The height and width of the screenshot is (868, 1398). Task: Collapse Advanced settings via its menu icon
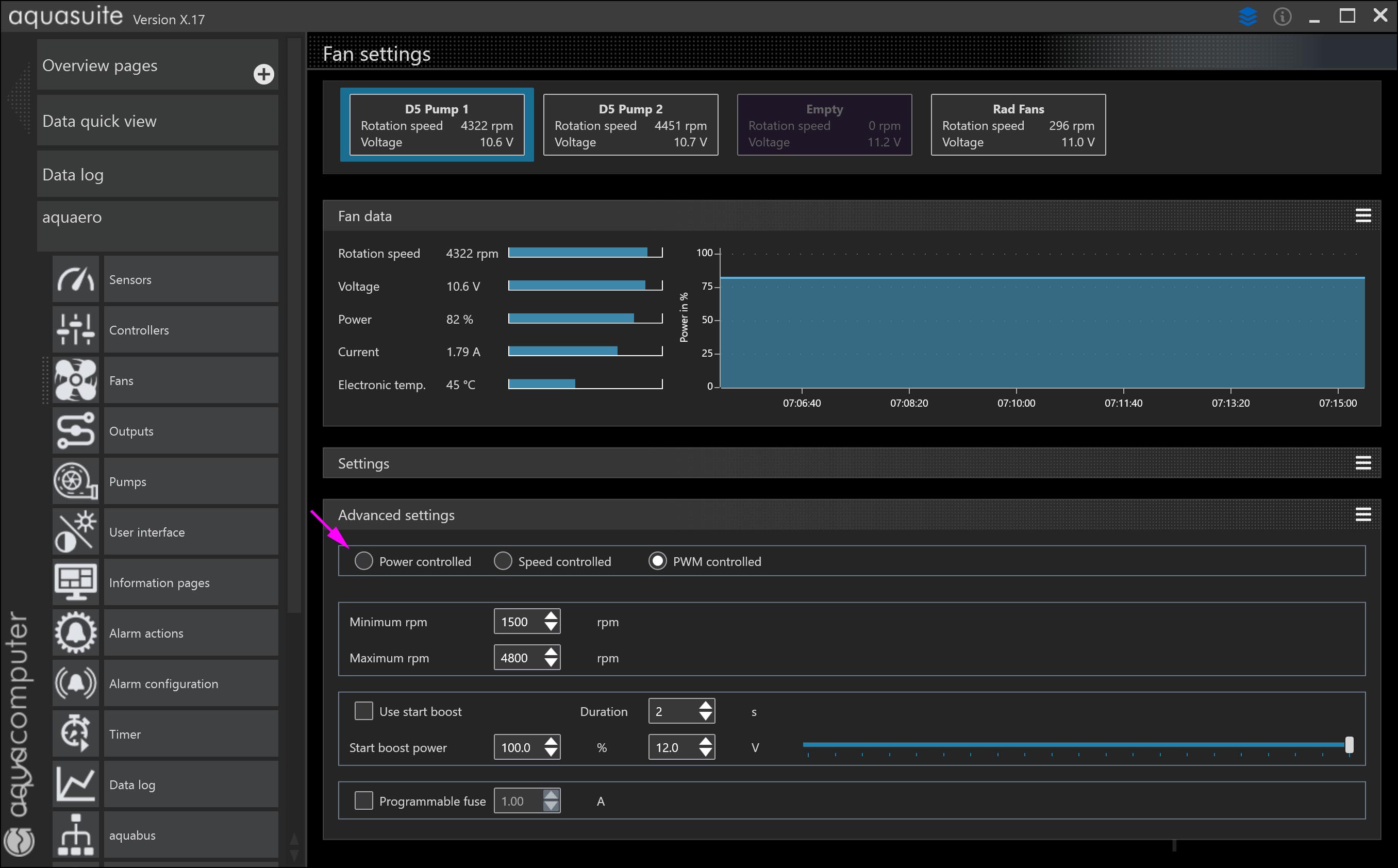click(1363, 514)
